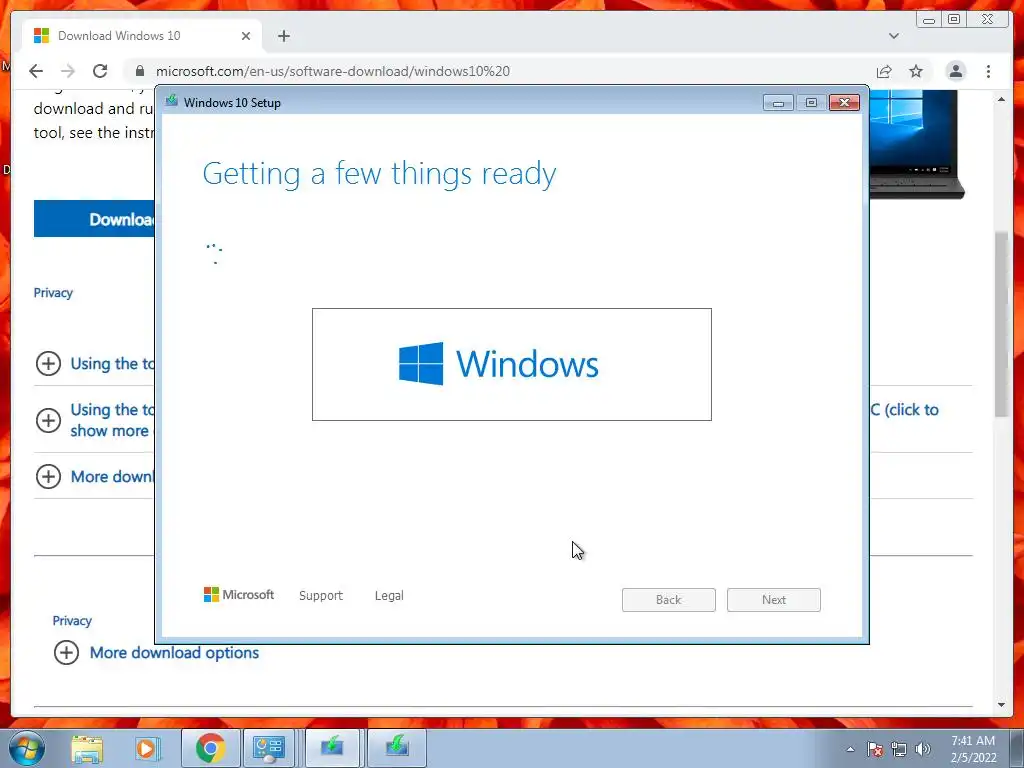Open the lower Privacy link on the webpage
This screenshot has height=768, width=1024.
(72, 620)
